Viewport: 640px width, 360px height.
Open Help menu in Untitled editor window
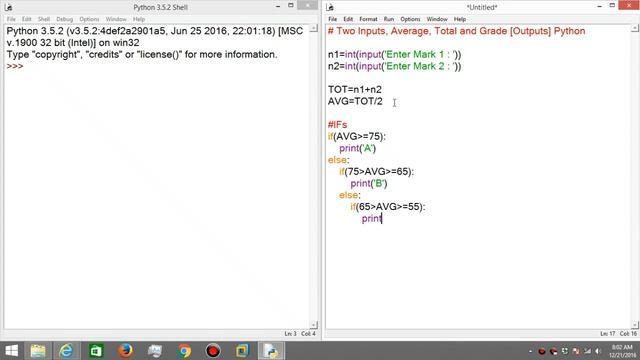coord(460,19)
